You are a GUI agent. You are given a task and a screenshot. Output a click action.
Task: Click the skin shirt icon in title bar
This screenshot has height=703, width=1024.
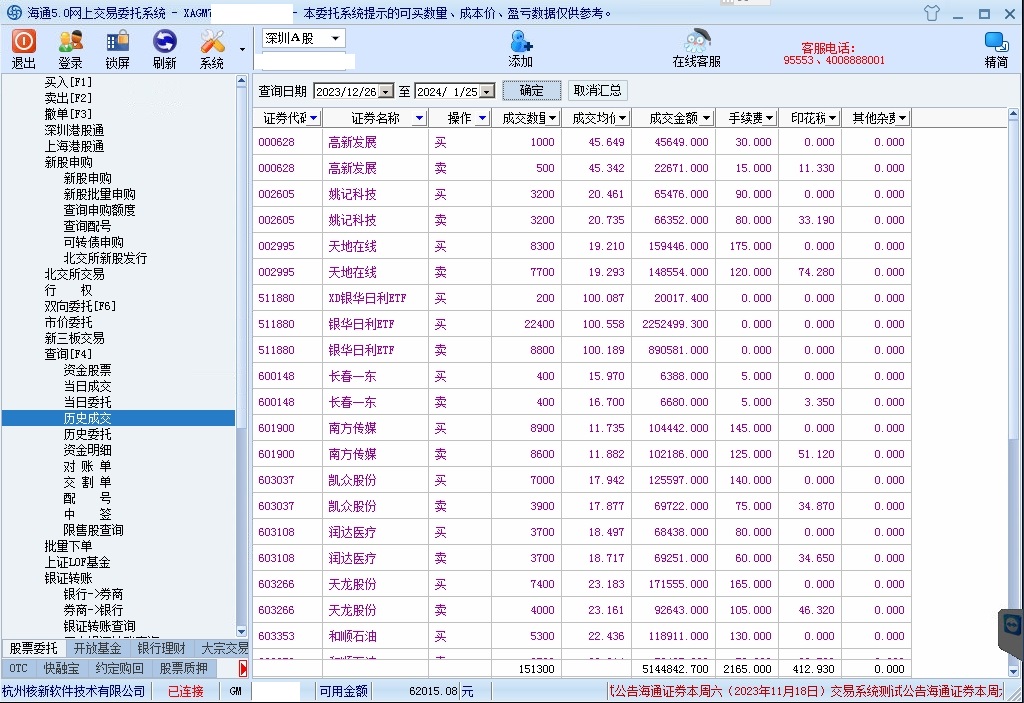pyautogui.click(x=932, y=13)
